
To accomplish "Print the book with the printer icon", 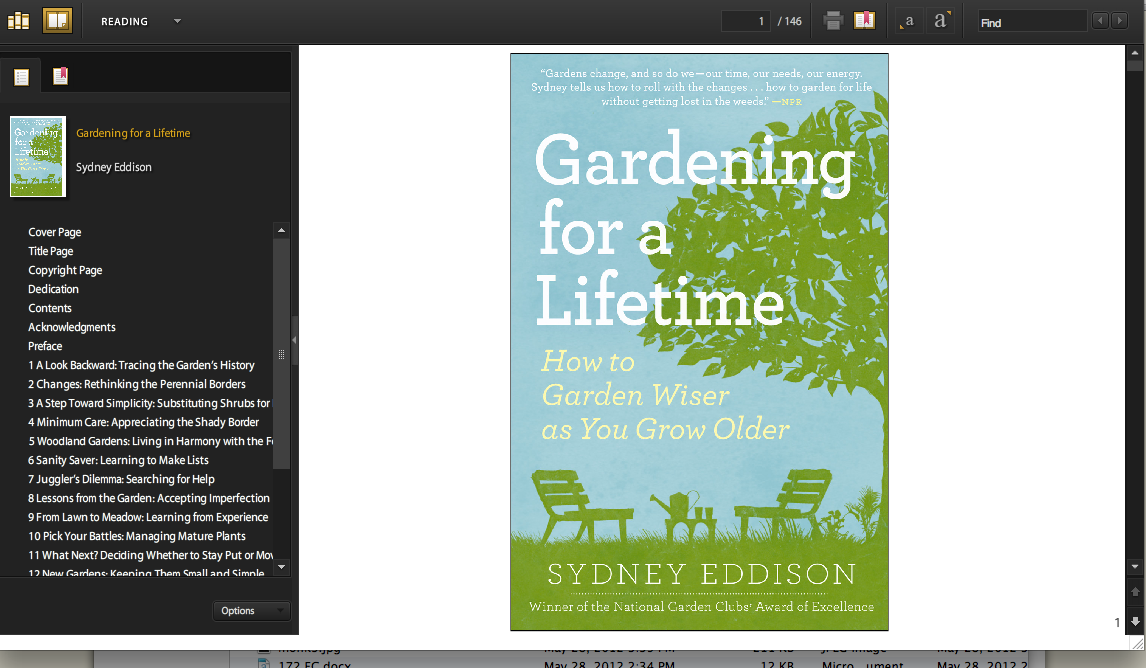I will tap(833, 20).
